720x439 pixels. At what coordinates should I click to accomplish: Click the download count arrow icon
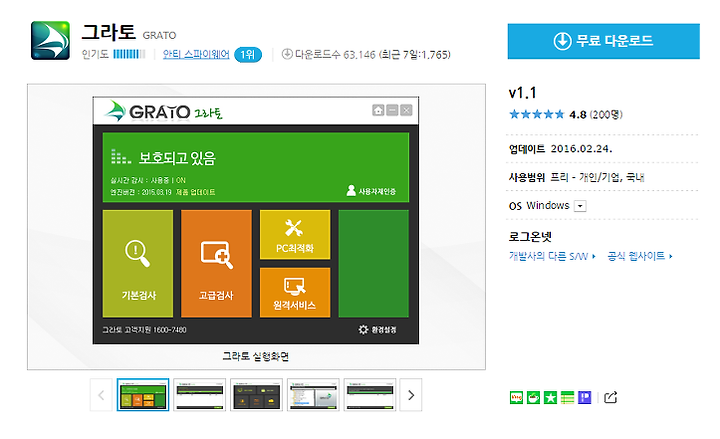[x=287, y=54]
